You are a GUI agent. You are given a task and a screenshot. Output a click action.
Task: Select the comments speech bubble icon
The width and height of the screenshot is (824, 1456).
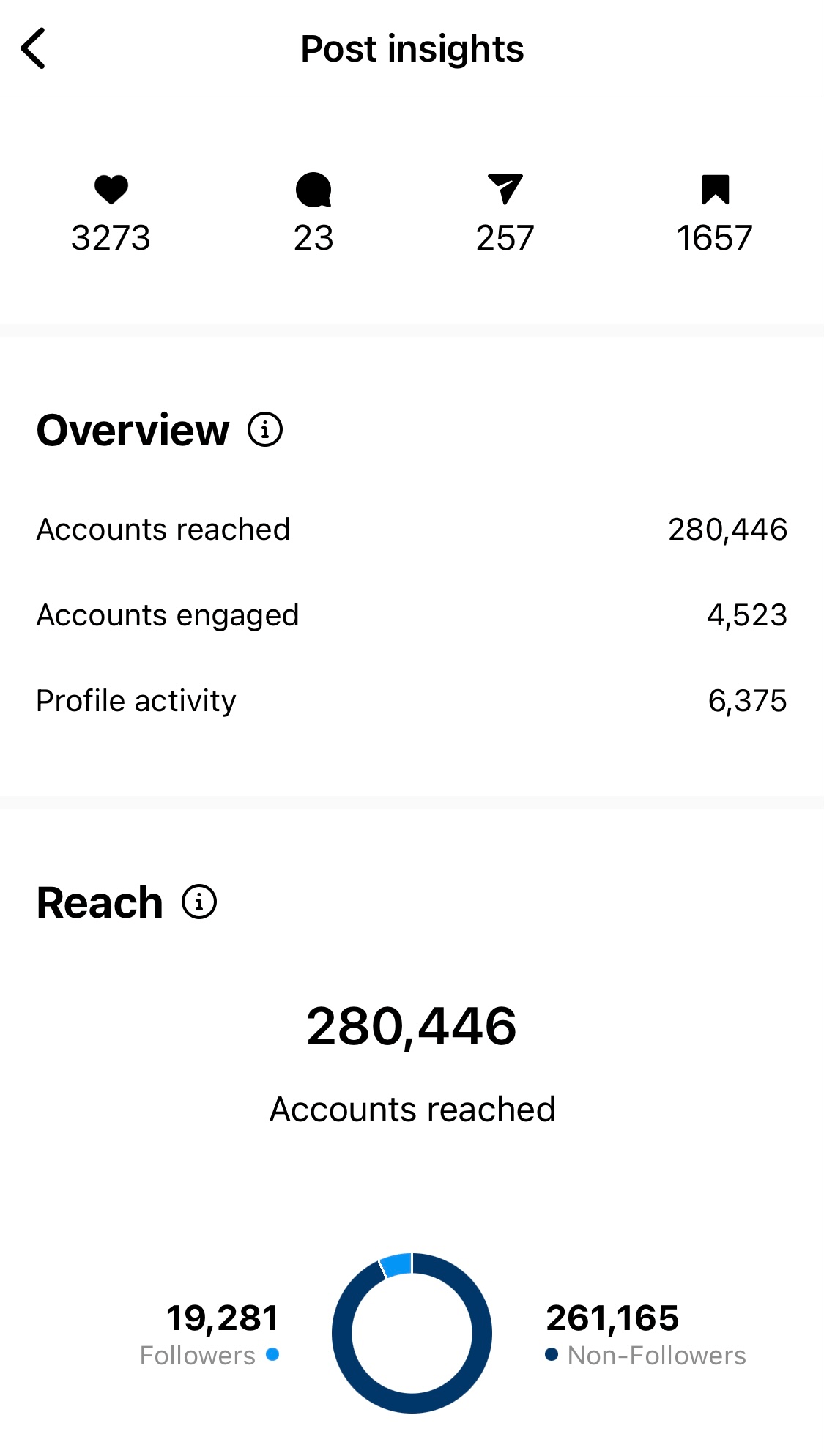tap(313, 191)
